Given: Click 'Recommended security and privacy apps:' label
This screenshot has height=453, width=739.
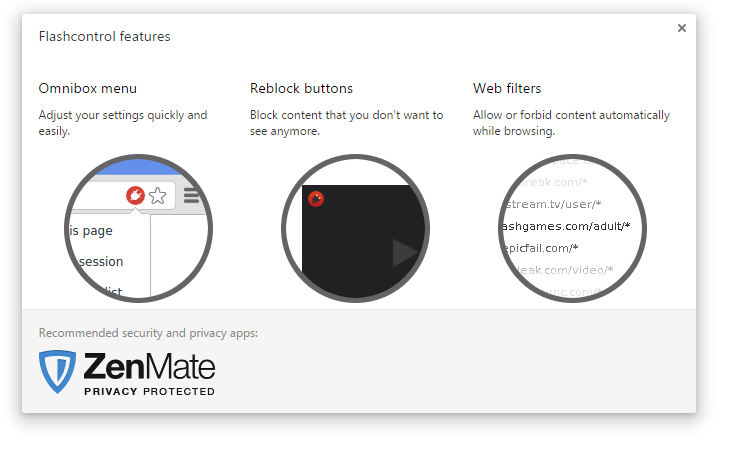Looking at the screenshot, I should (148, 333).
